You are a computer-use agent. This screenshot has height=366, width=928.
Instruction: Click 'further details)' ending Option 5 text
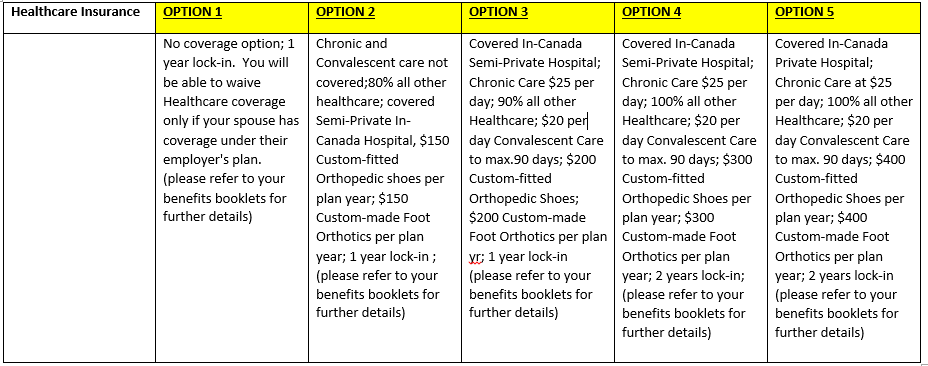click(820, 333)
